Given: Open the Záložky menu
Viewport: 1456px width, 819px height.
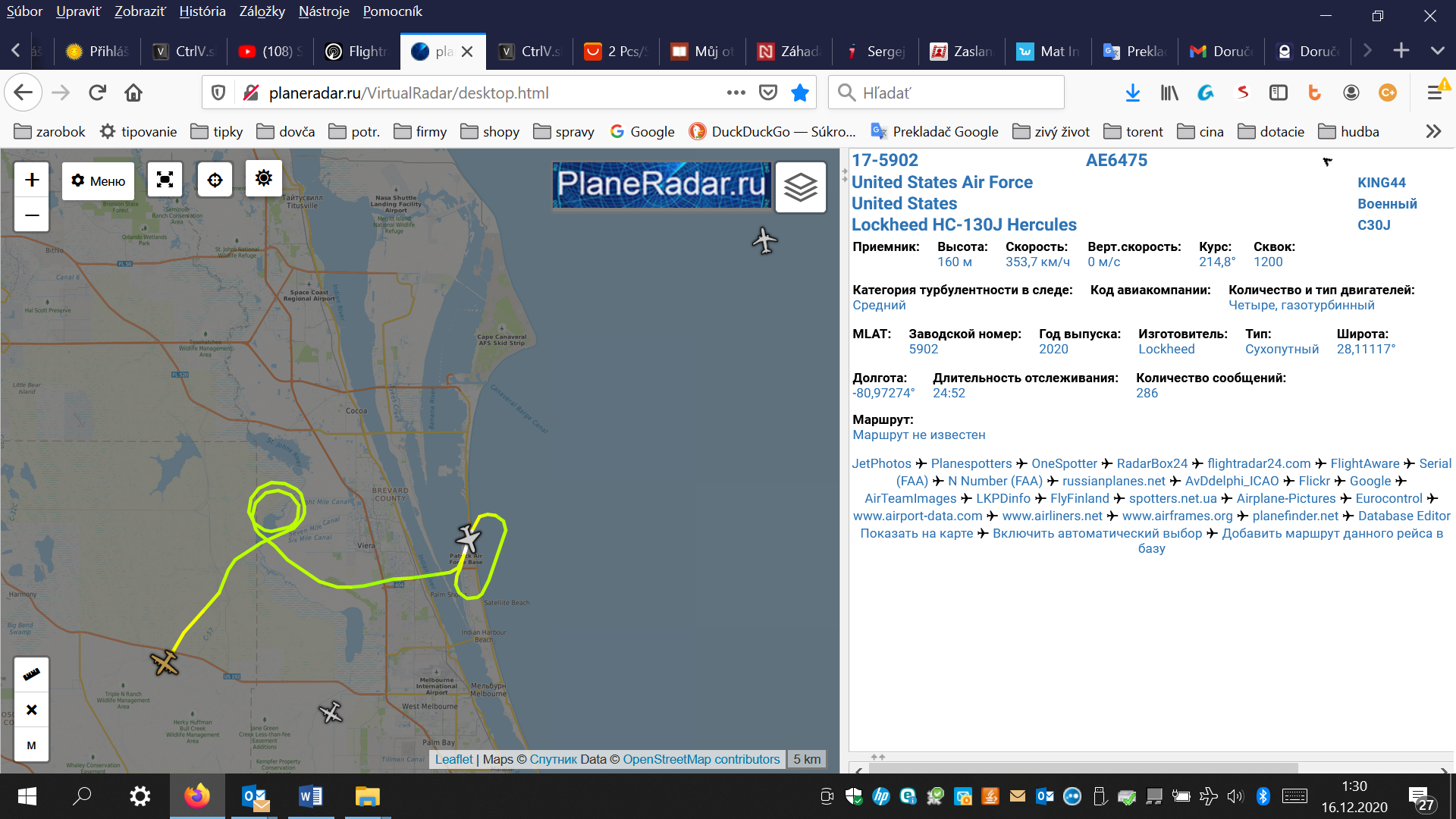Looking at the screenshot, I should (x=262, y=11).
